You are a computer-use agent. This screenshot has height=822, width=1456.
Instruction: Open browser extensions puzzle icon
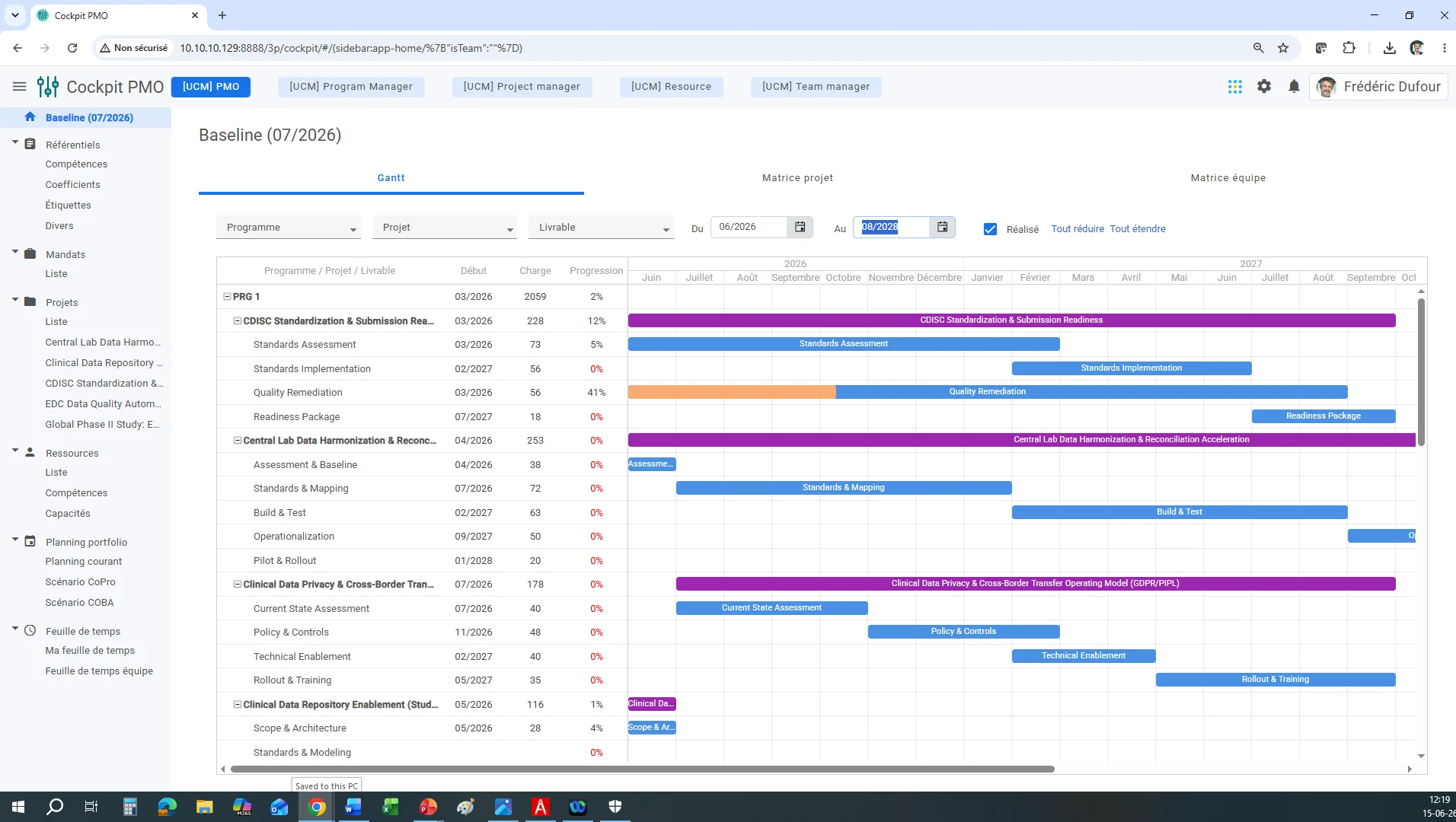tap(1349, 48)
